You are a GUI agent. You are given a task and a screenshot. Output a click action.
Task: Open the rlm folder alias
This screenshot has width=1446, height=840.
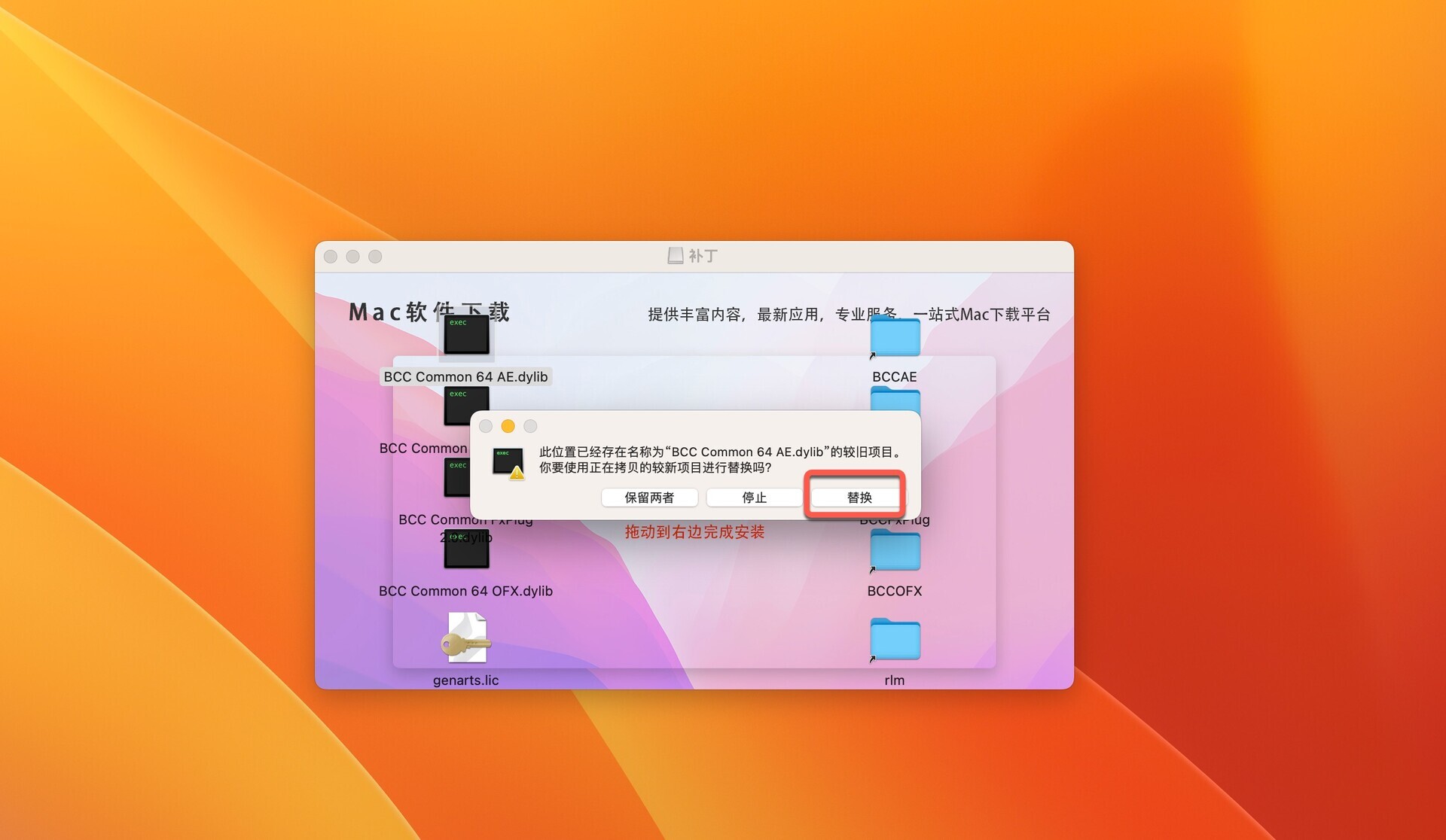(895, 639)
